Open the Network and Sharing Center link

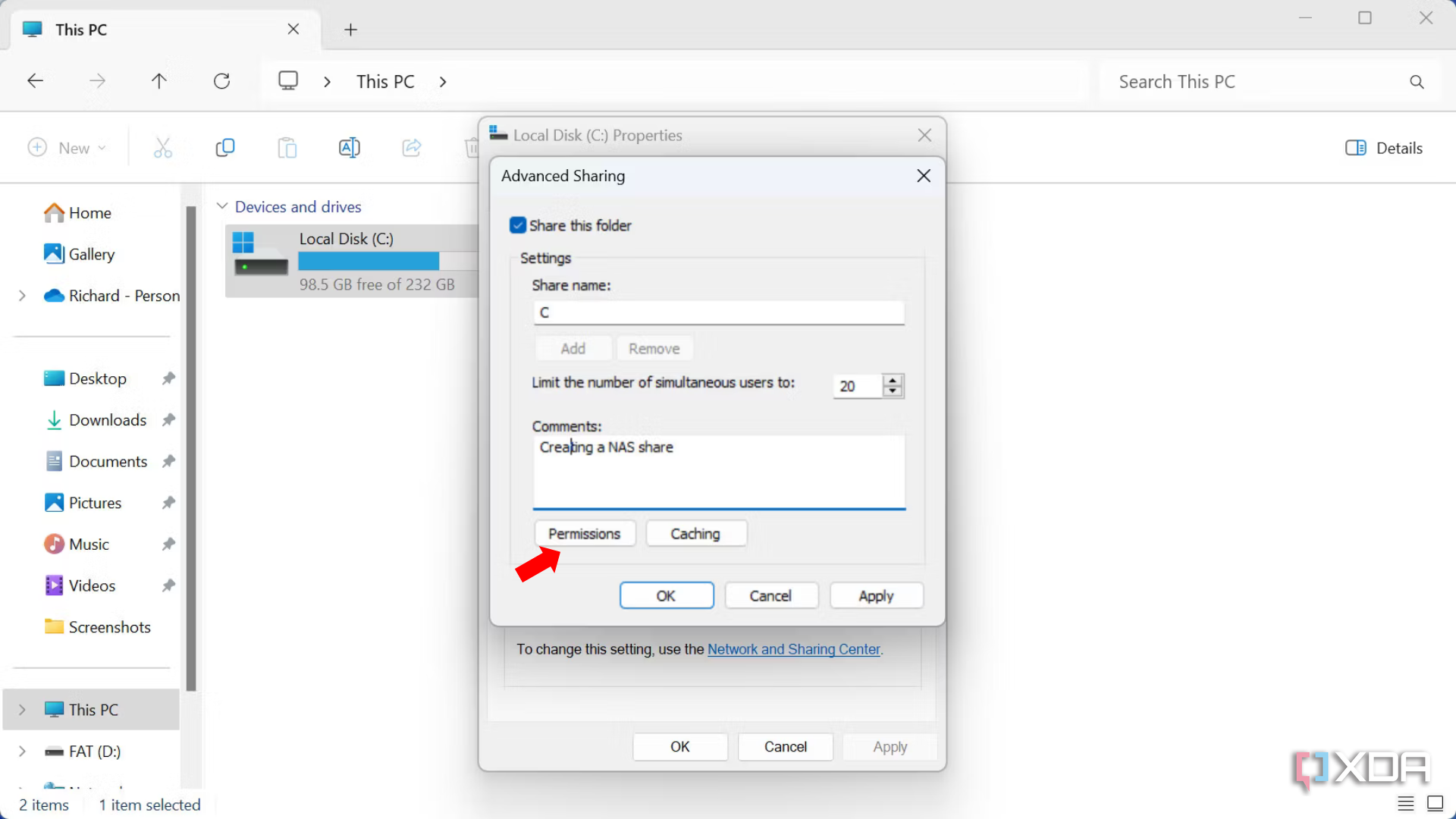[x=793, y=649]
